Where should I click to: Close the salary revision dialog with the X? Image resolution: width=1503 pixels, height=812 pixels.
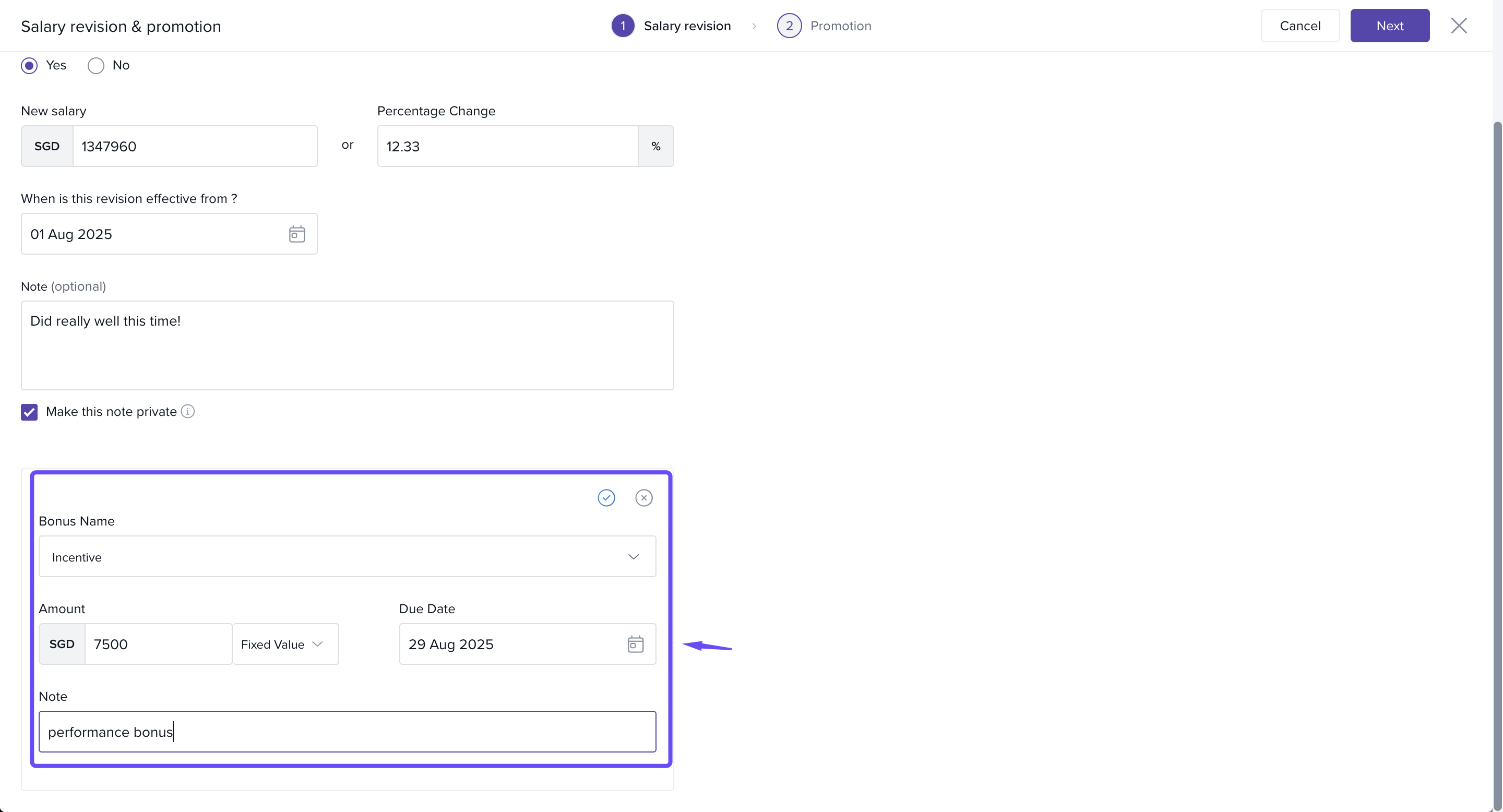click(1459, 26)
